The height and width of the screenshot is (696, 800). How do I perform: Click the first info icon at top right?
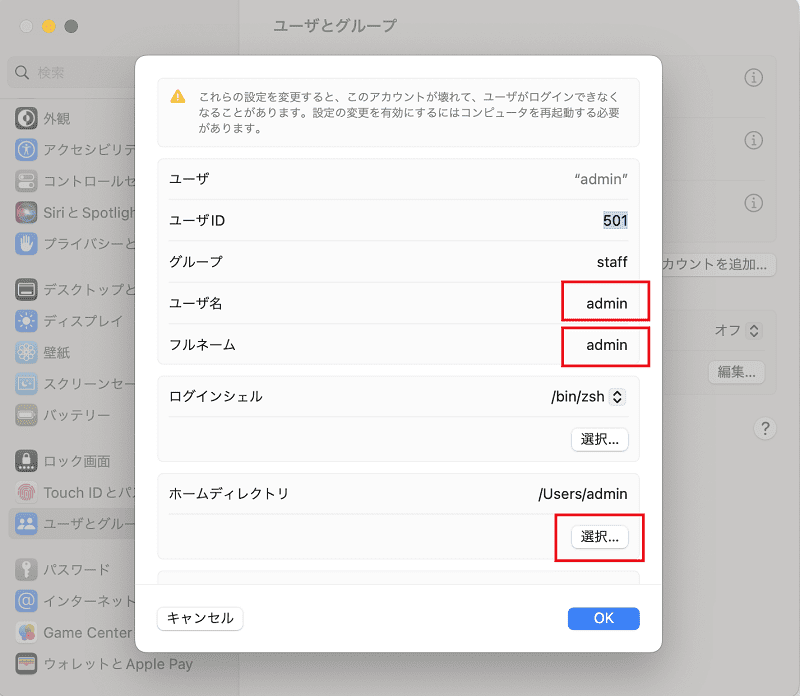tap(754, 78)
